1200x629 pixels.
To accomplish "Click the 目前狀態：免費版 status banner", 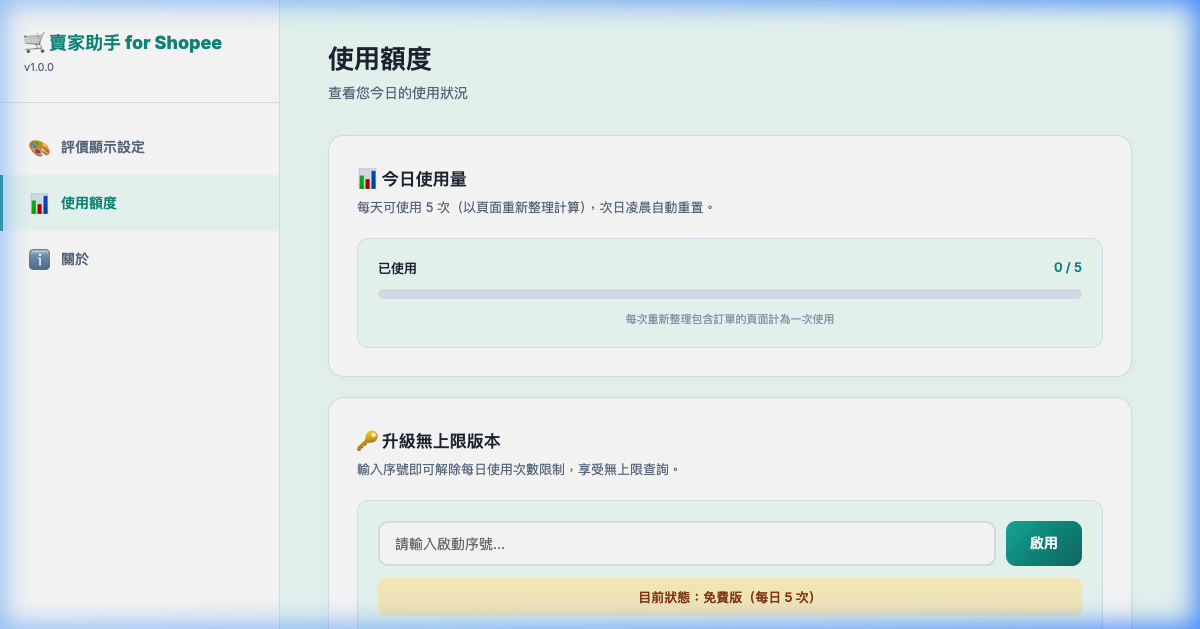I will pyautogui.click(x=729, y=596).
